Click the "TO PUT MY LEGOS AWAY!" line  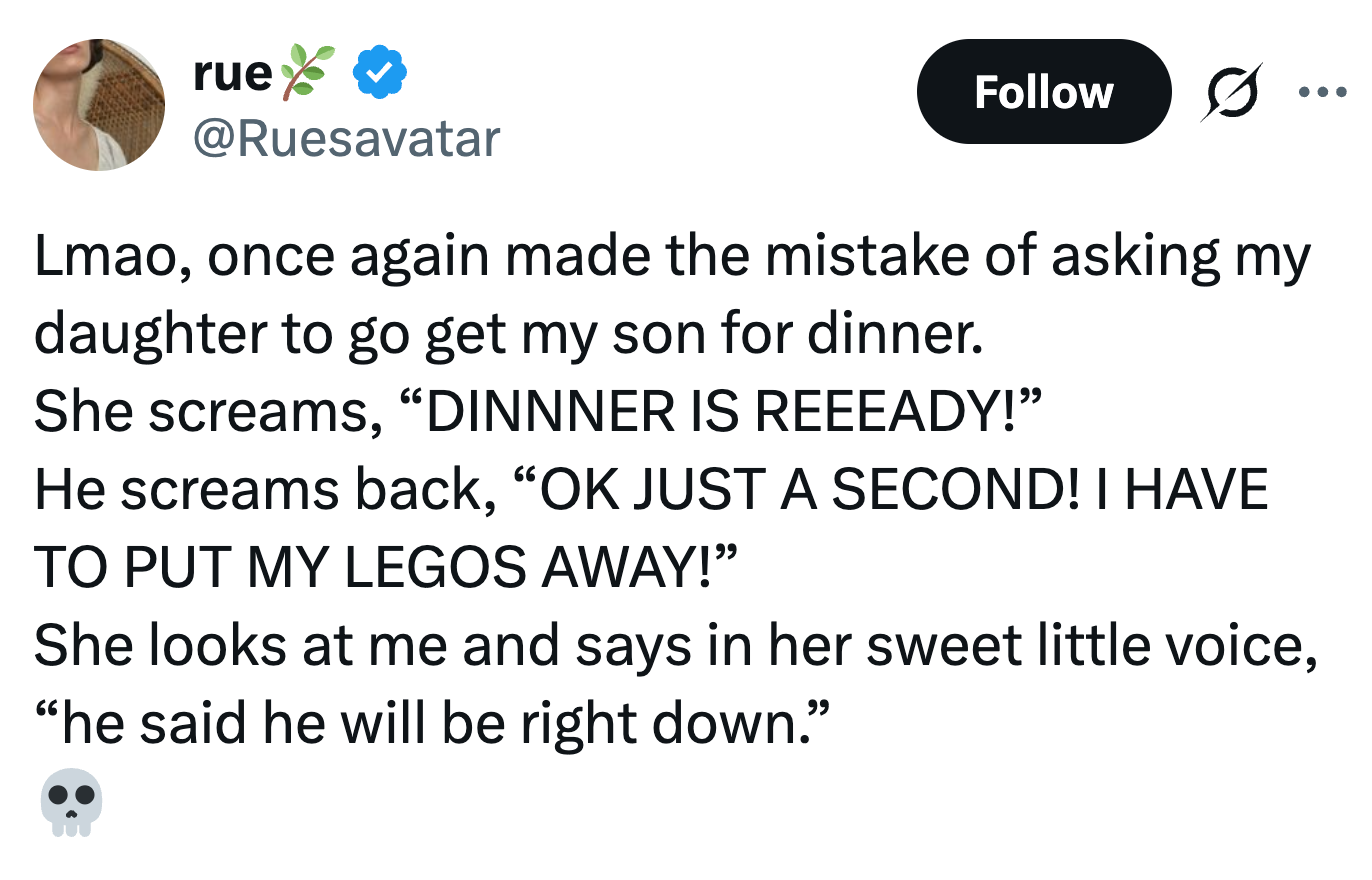point(384,569)
